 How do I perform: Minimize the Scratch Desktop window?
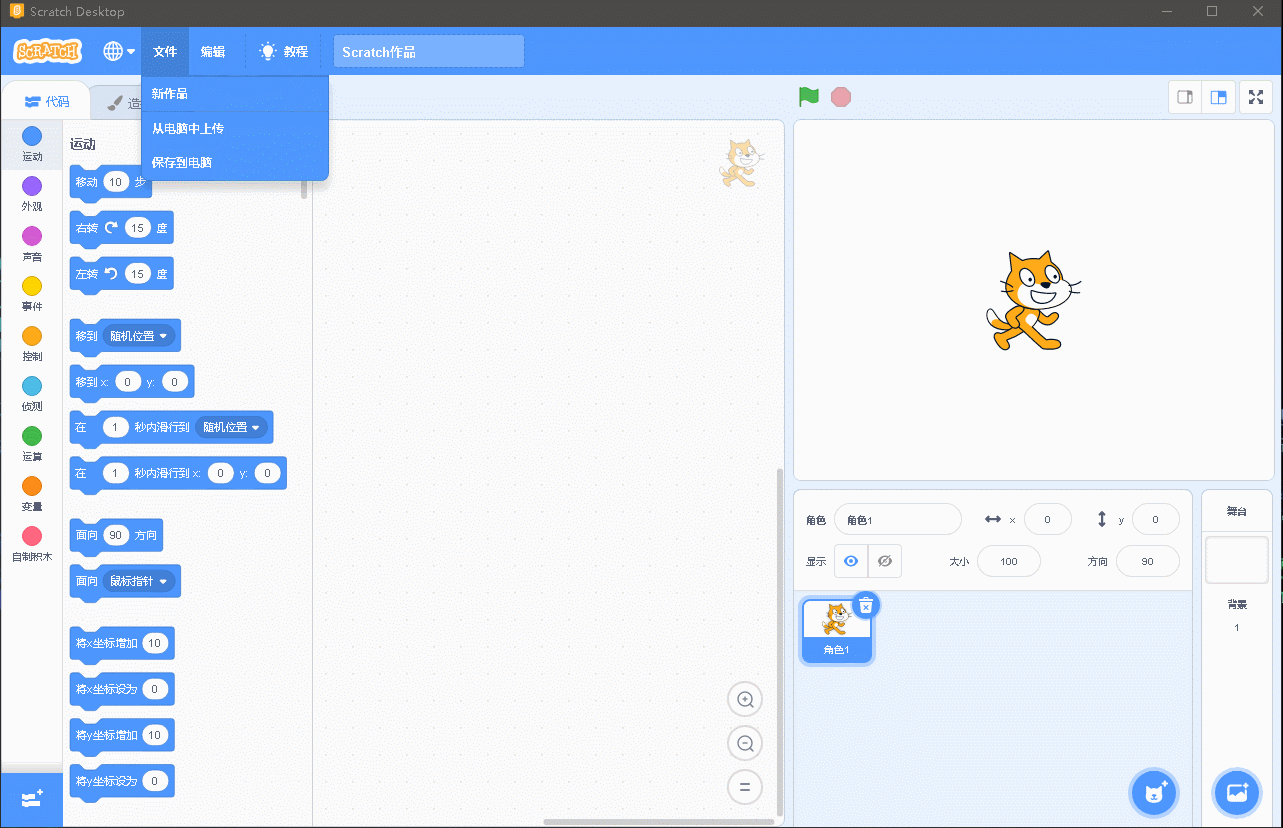[x=1166, y=12]
